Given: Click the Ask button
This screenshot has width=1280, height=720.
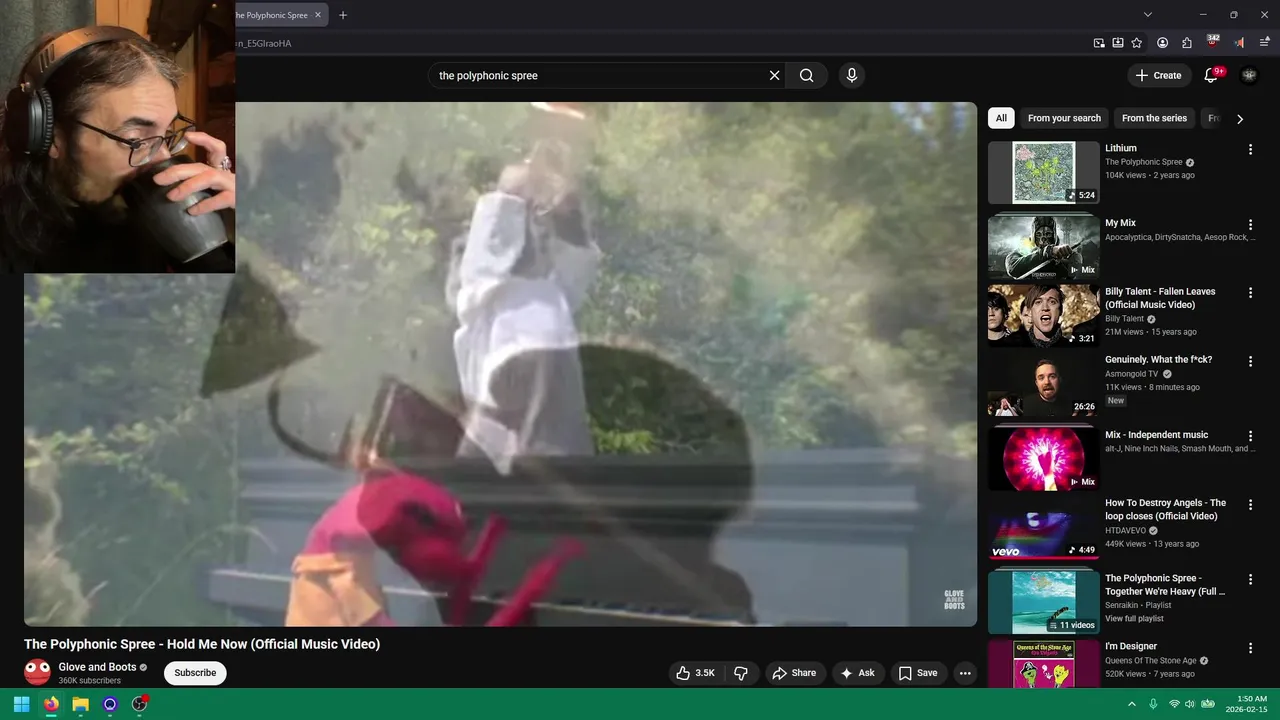Looking at the screenshot, I should (x=858, y=673).
